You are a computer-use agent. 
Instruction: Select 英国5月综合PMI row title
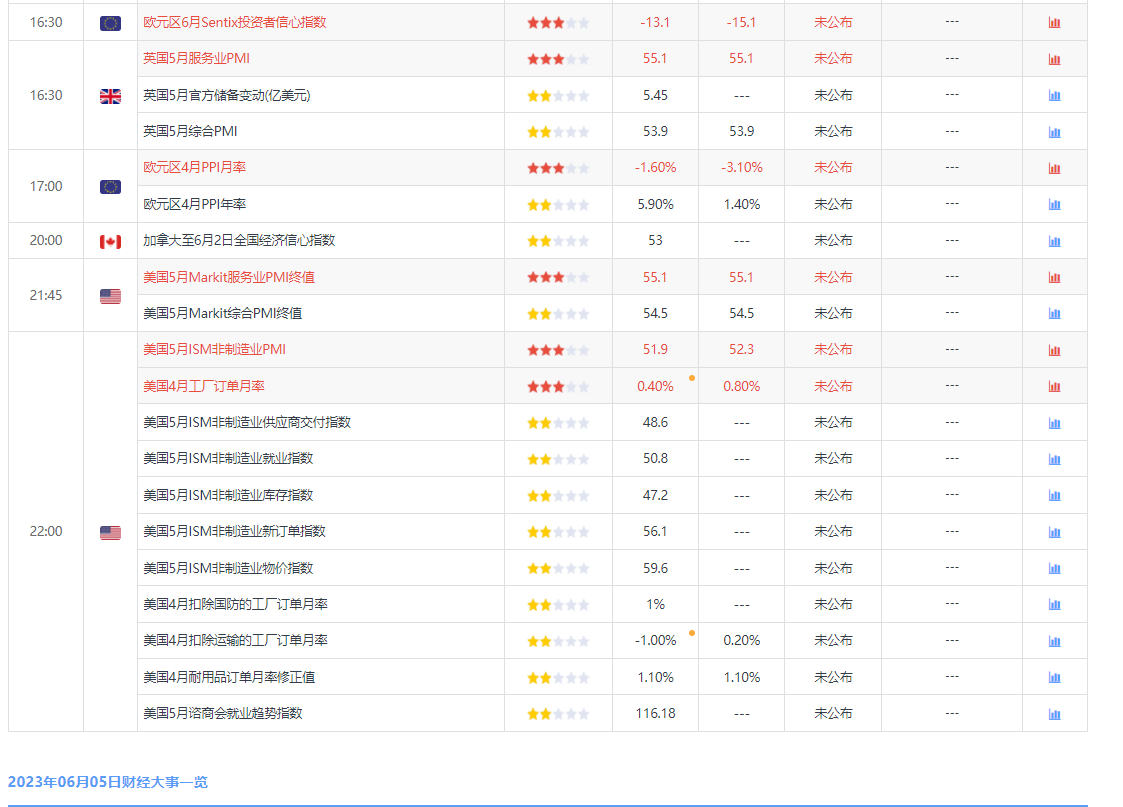(191, 131)
